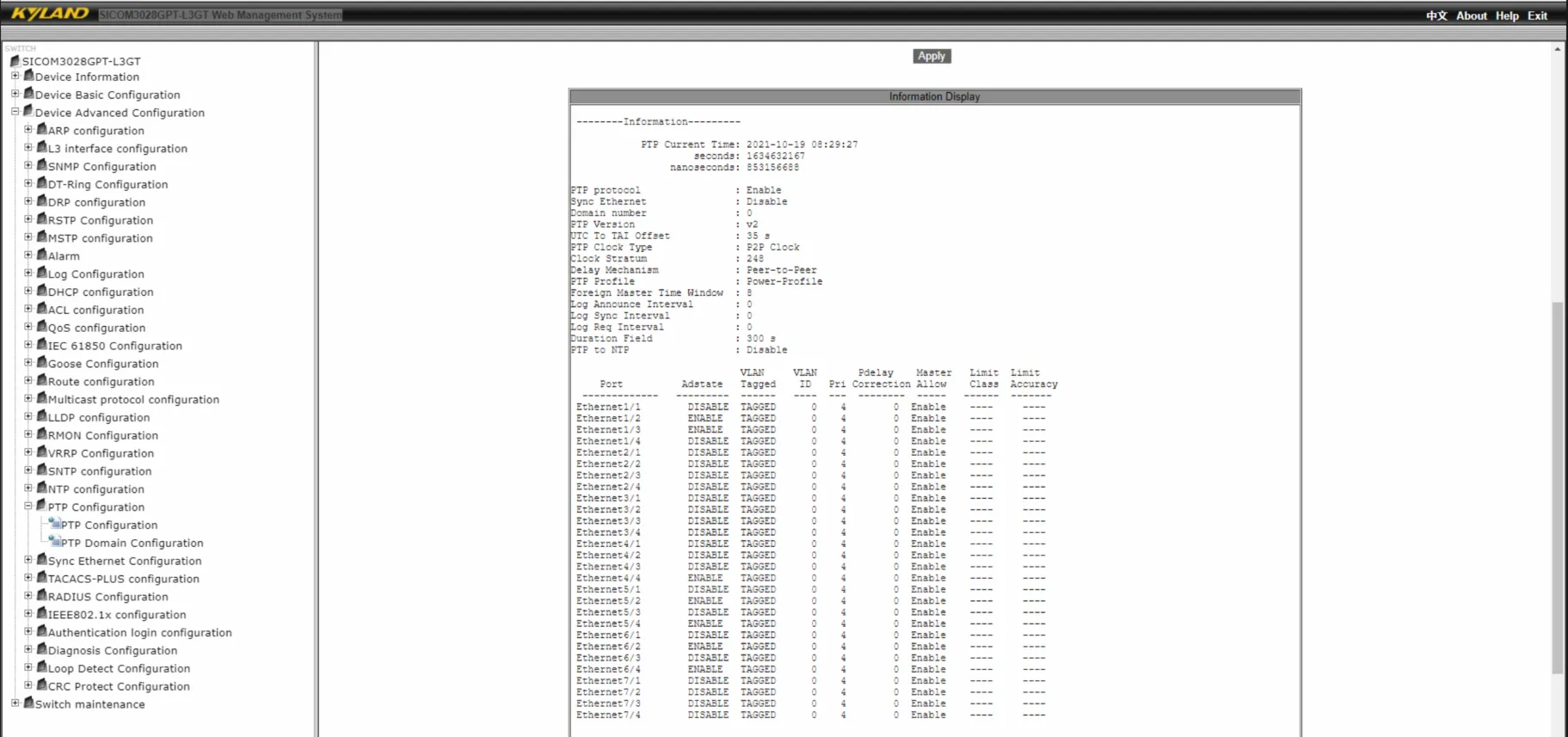Click the ARP configuration book icon
This screenshot has width=1568, height=737.
point(41,130)
